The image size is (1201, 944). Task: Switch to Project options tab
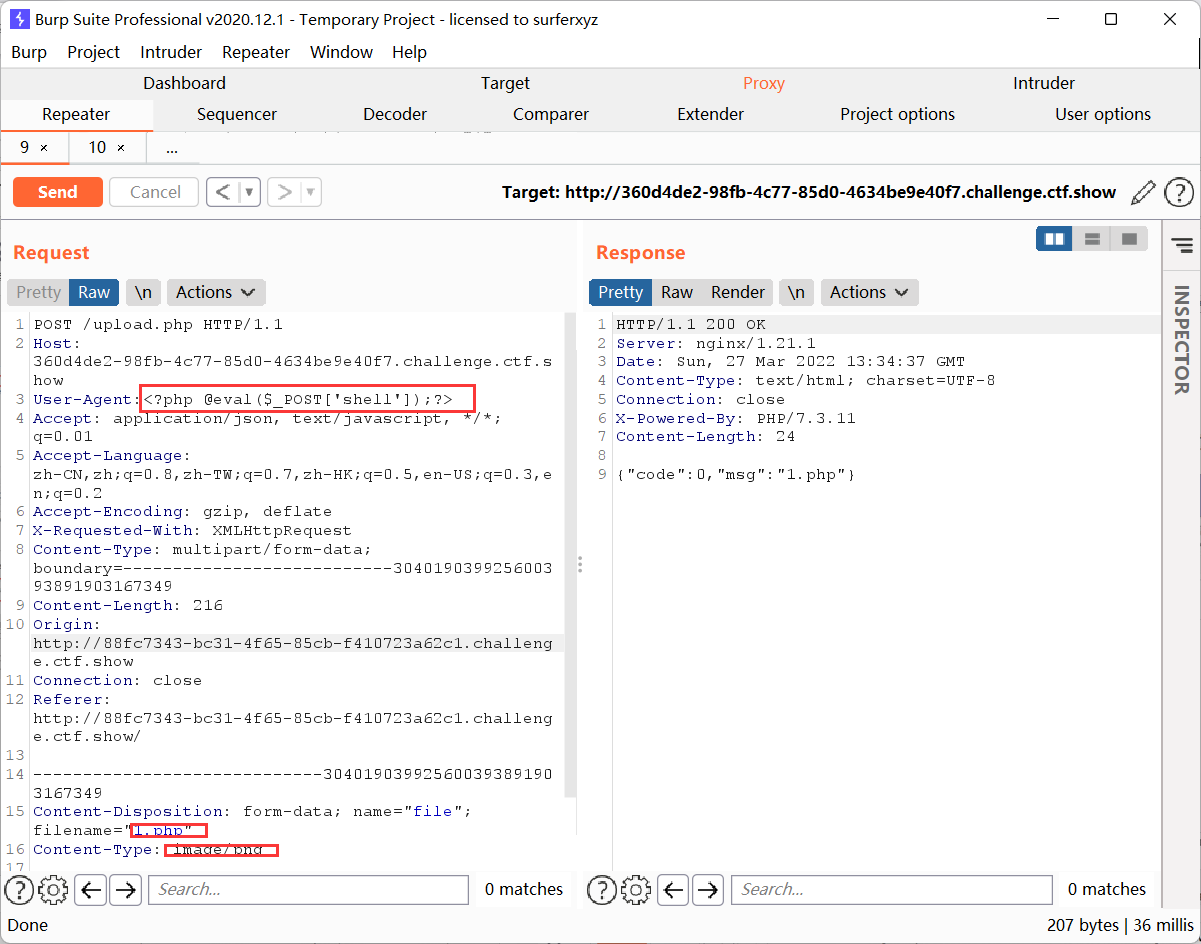tap(897, 114)
